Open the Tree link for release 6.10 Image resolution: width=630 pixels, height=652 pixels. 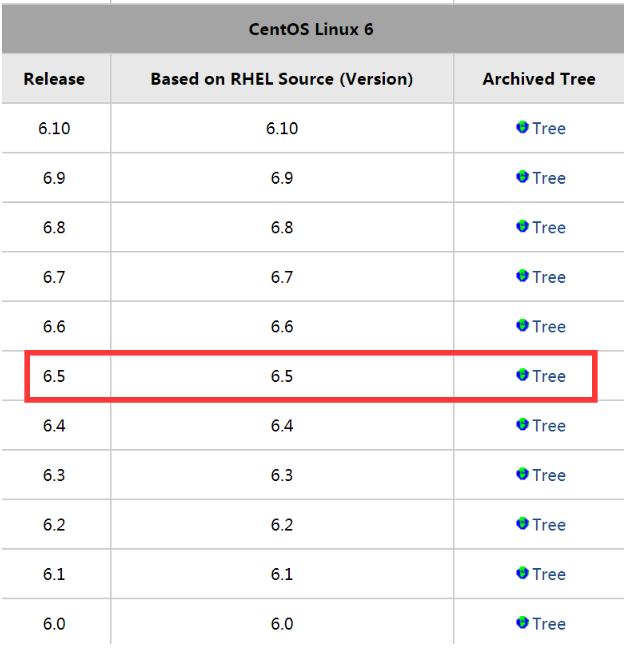pos(549,128)
